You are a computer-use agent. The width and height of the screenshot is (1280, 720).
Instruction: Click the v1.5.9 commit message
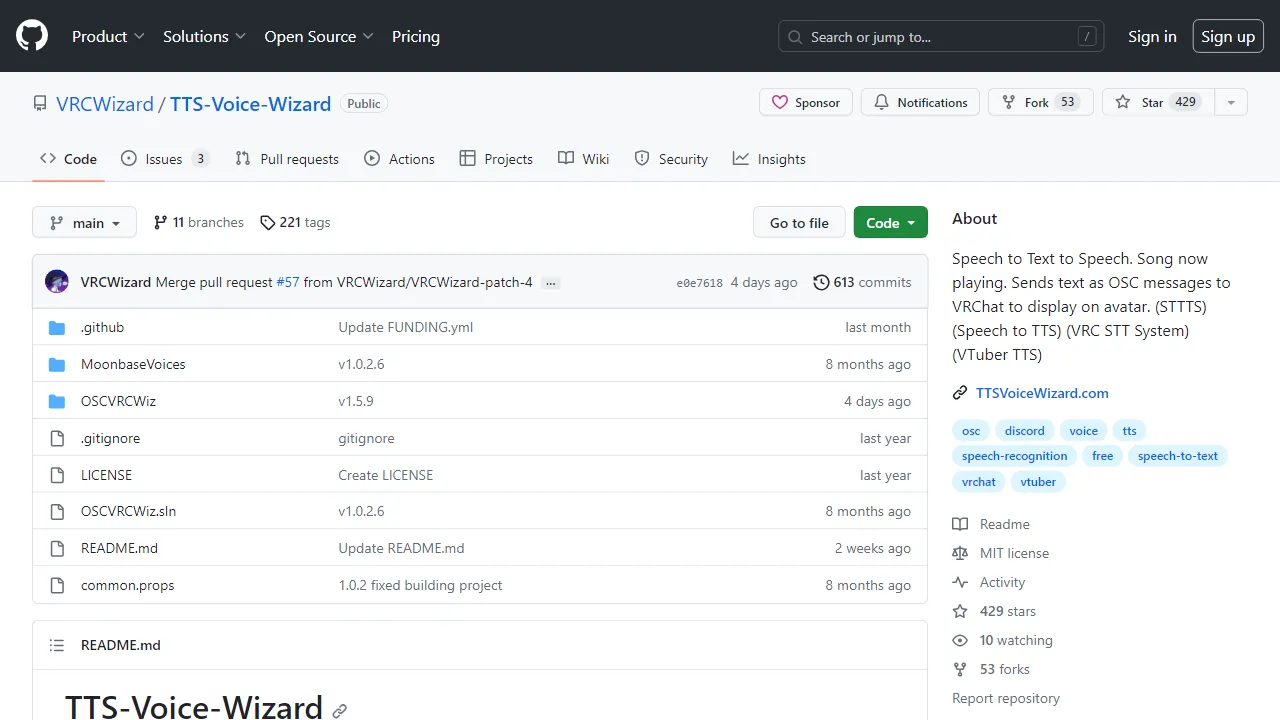click(356, 401)
